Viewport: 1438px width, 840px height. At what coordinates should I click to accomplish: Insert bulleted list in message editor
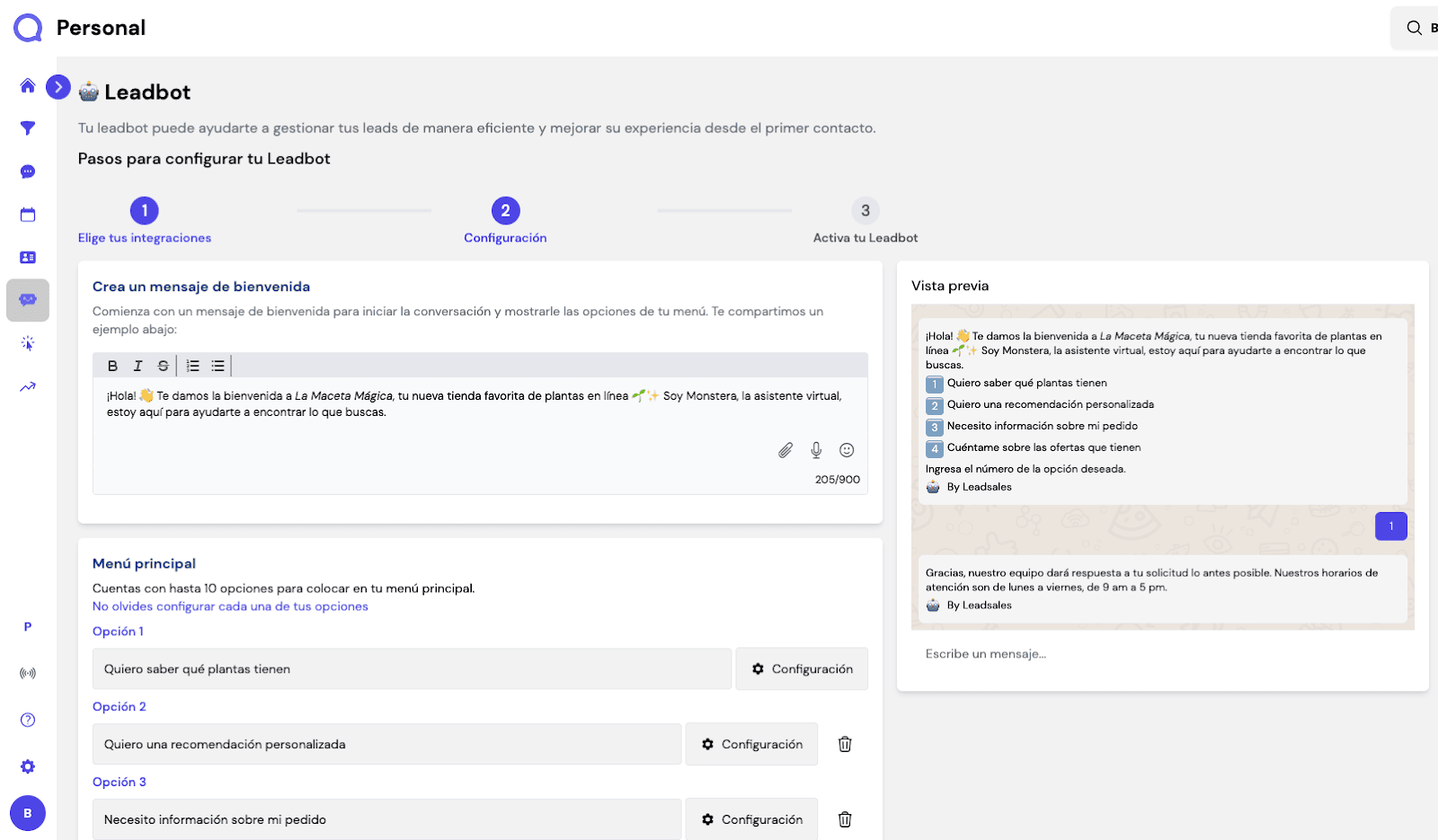coord(217,366)
